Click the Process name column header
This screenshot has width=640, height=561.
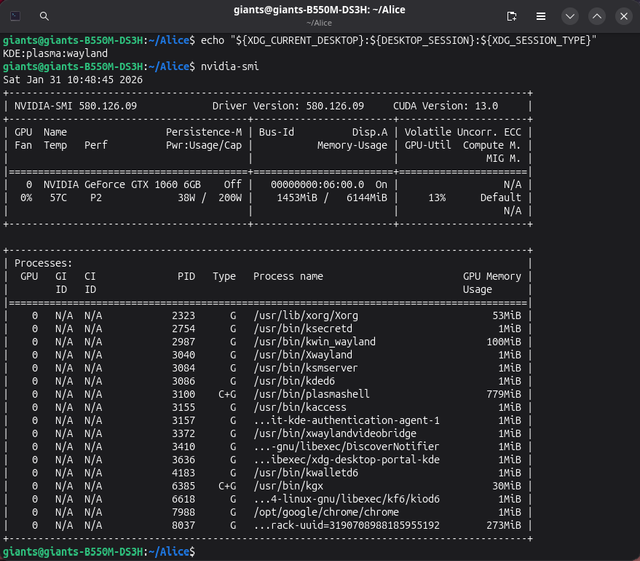(x=288, y=276)
